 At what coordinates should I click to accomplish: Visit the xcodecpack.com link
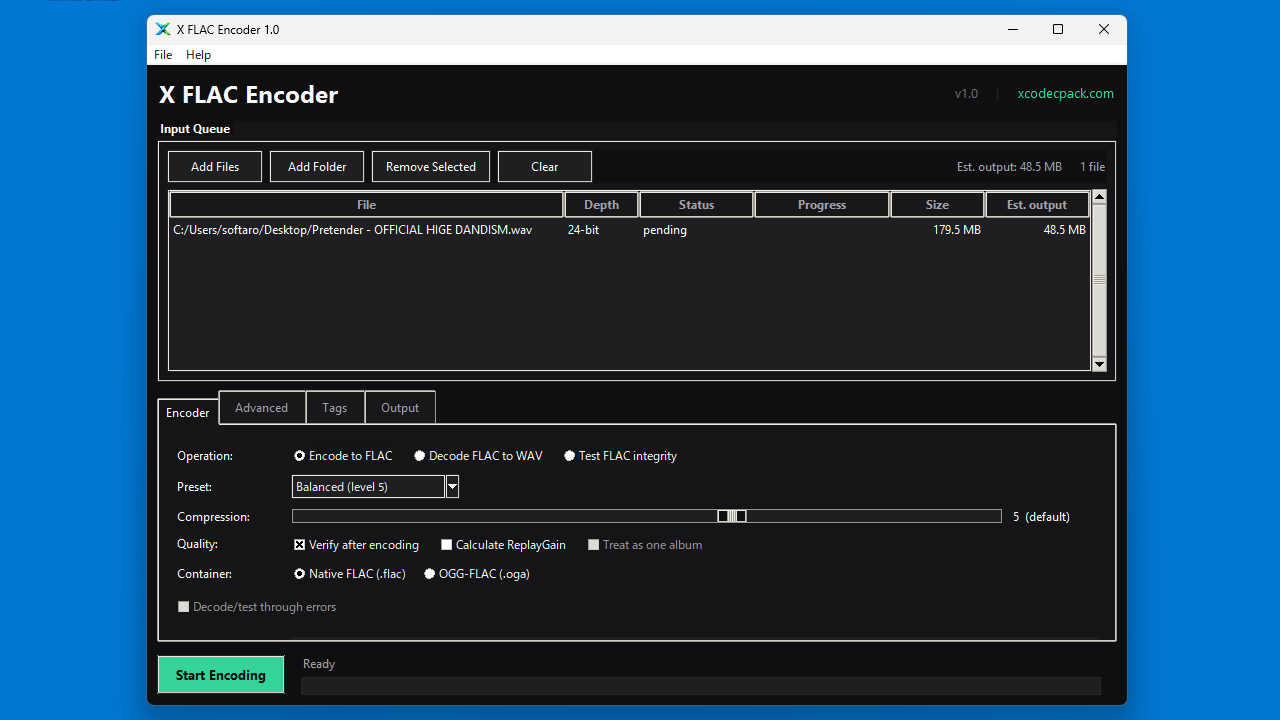point(1065,94)
